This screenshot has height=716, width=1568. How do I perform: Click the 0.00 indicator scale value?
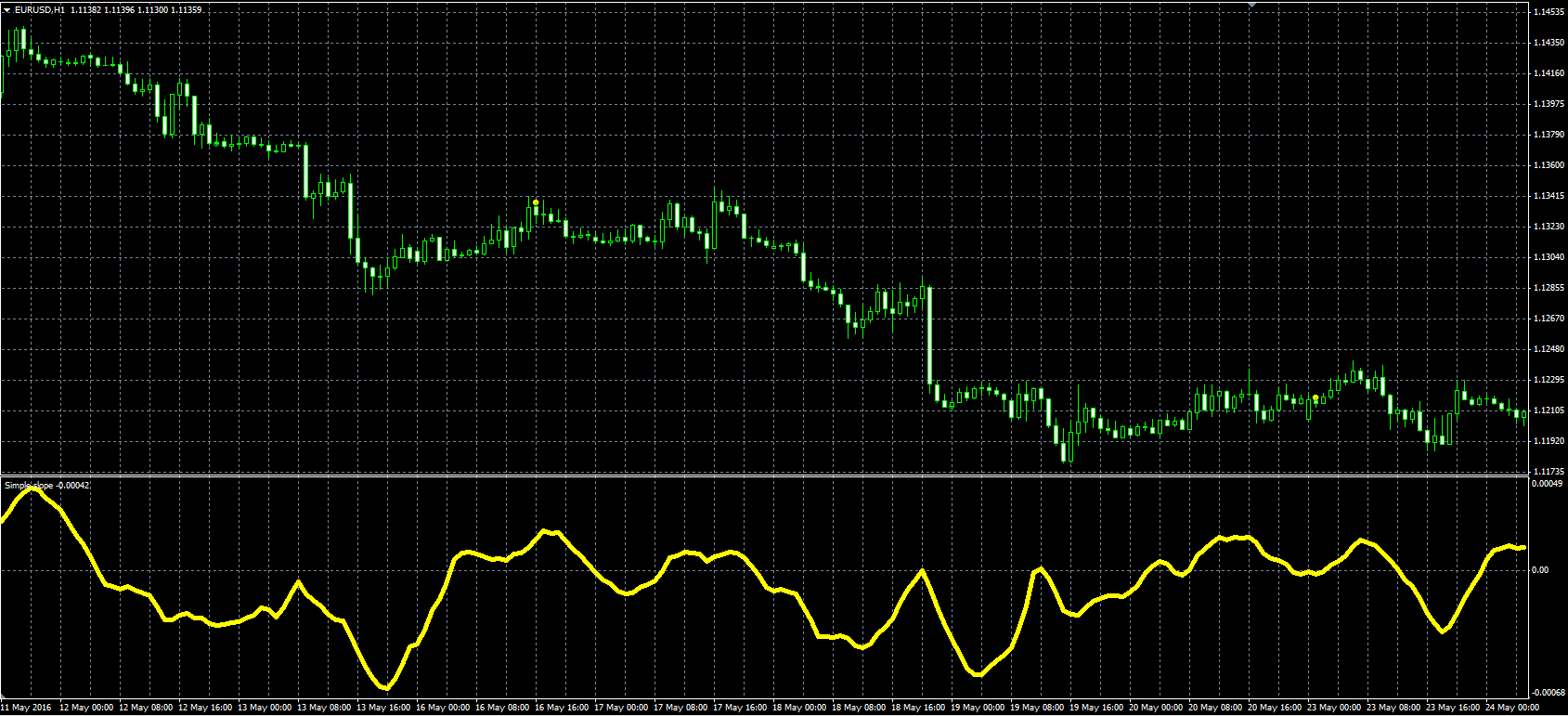pyautogui.click(x=1541, y=570)
